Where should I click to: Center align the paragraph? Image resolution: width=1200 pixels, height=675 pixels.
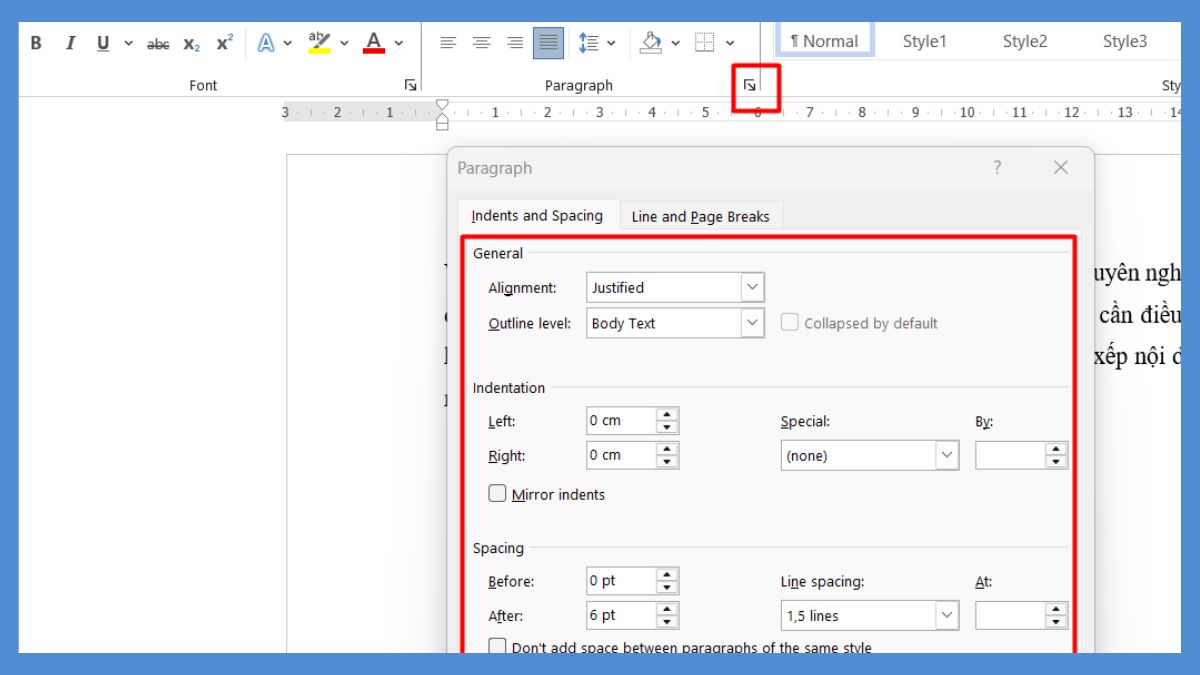point(482,43)
